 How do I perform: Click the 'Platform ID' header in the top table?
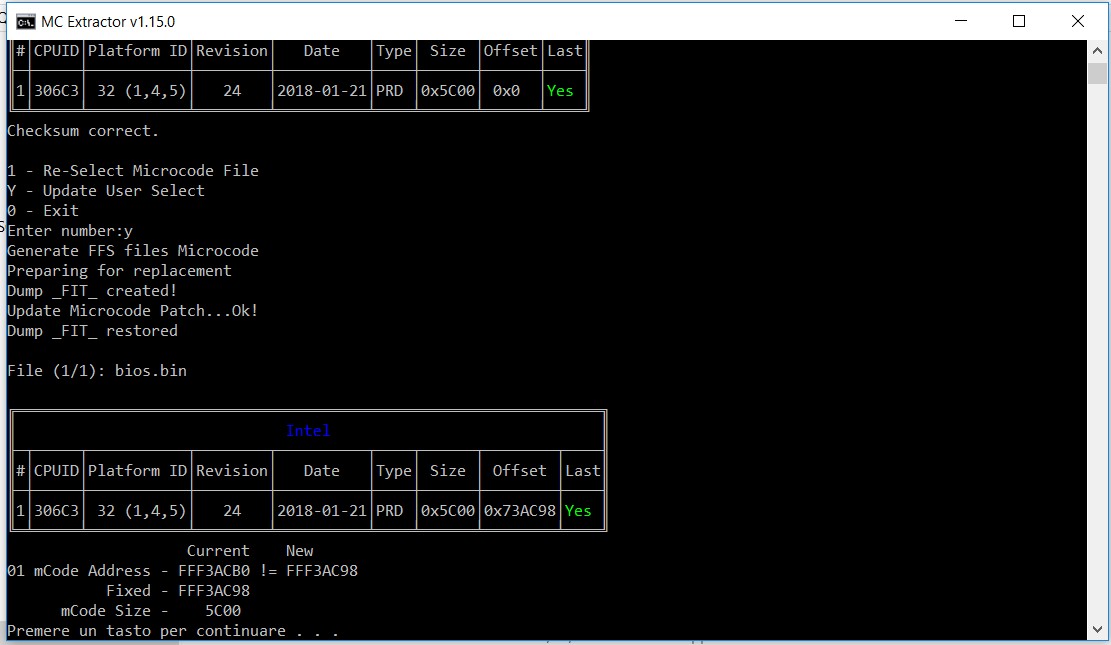pyautogui.click(x=137, y=51)
